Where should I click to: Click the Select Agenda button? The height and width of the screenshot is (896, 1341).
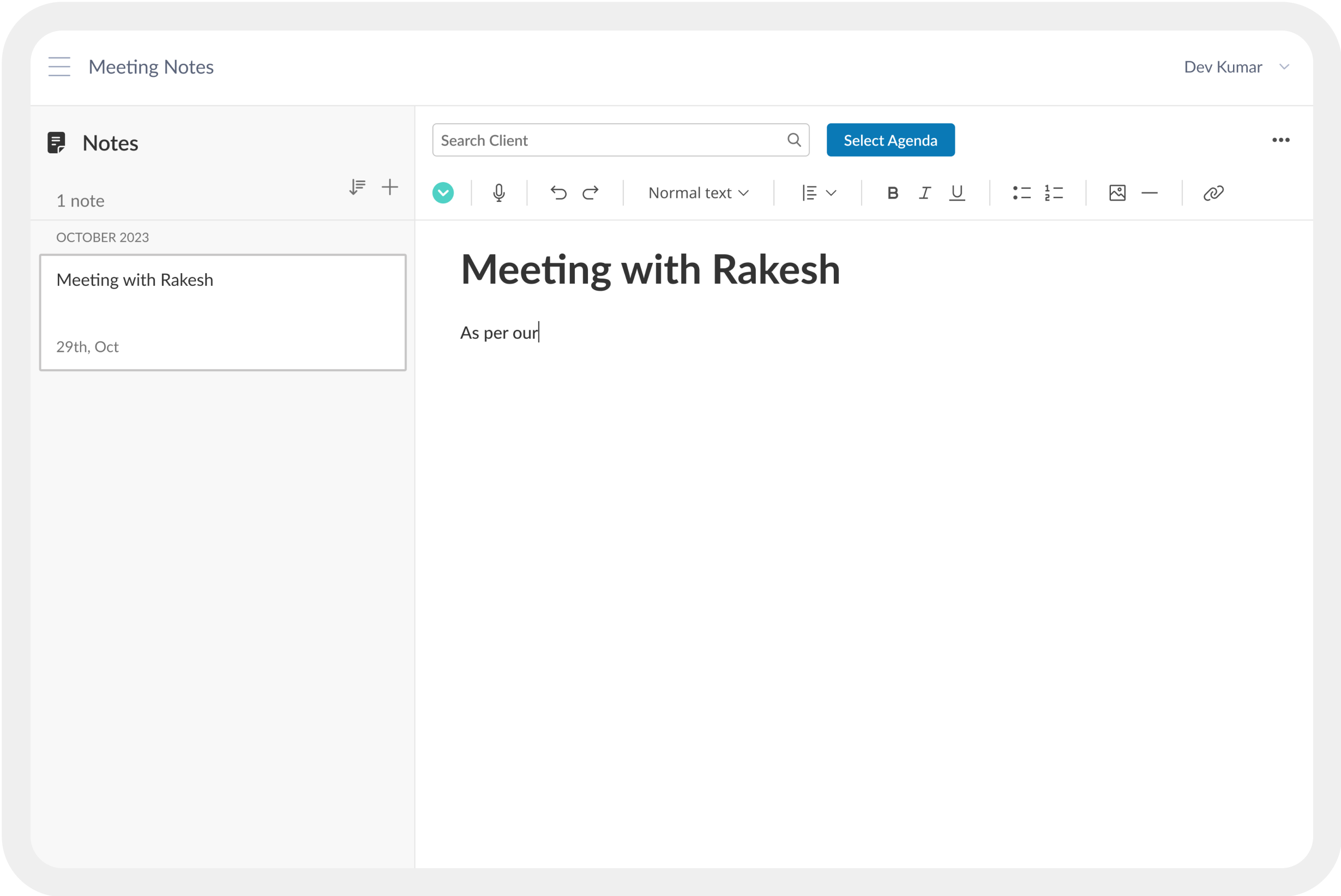[890, 140]
